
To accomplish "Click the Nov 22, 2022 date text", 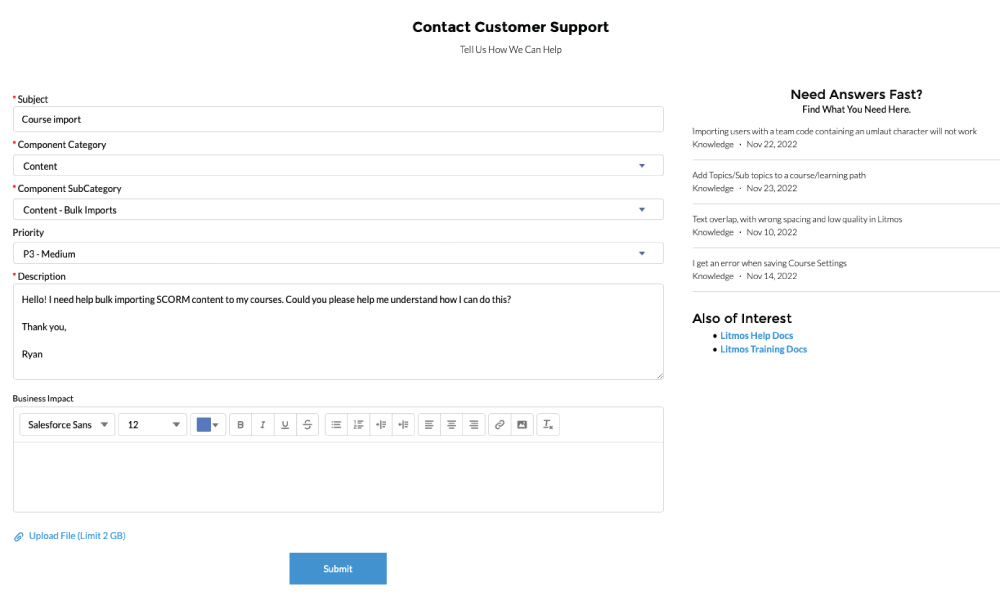I will [x=772, y=145].
